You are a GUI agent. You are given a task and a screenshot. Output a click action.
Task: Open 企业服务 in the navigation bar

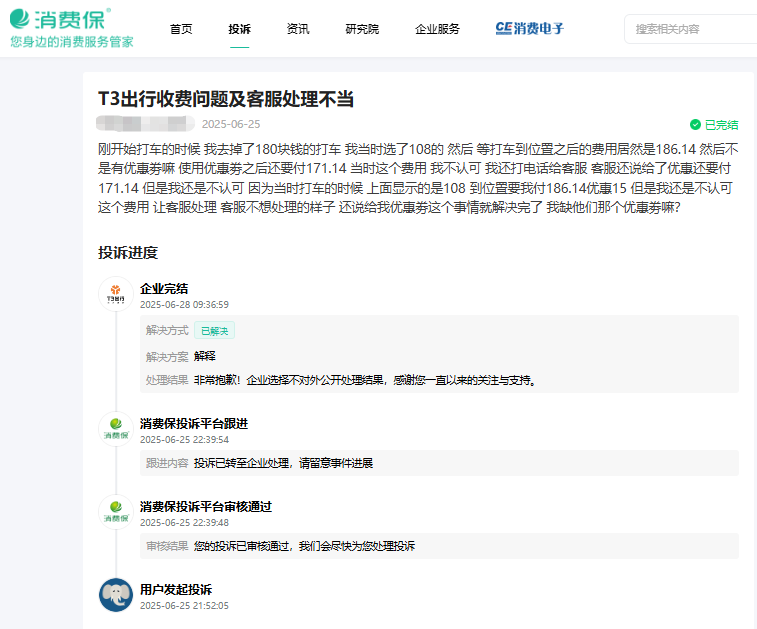[437, 29]
